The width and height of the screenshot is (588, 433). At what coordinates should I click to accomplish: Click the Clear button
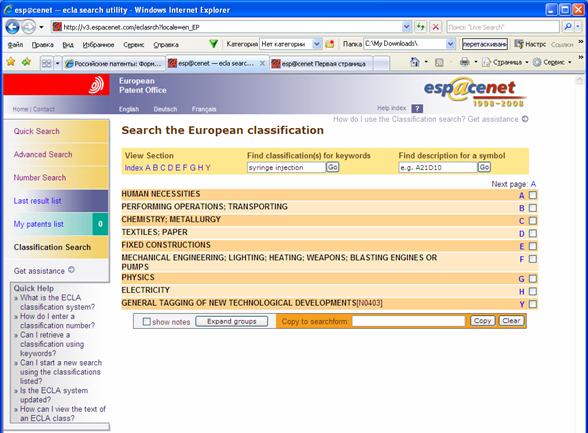(x=511, y=321)
